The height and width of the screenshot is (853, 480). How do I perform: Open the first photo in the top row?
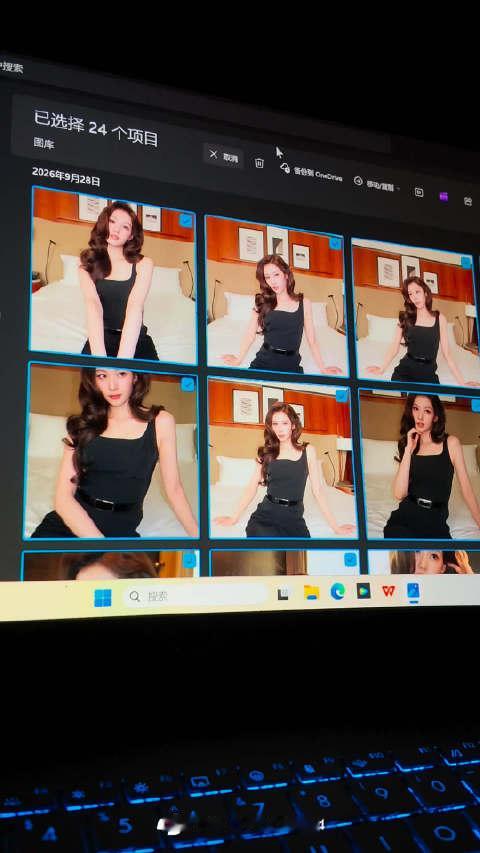113,275
